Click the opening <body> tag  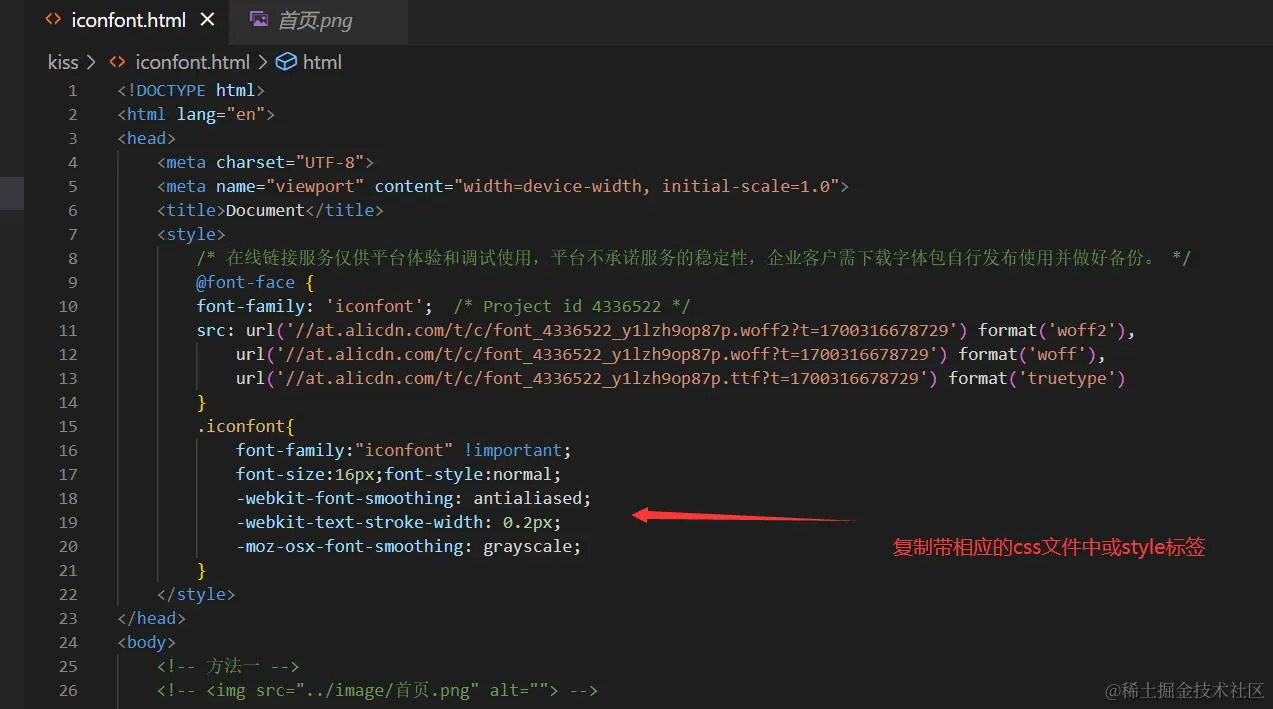[x=146, y=642]
